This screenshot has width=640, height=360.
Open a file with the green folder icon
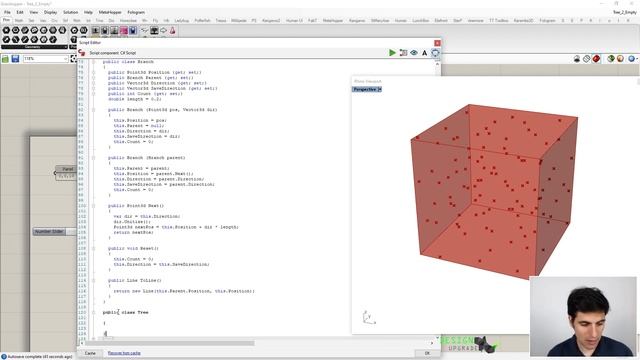pos(5,59)
